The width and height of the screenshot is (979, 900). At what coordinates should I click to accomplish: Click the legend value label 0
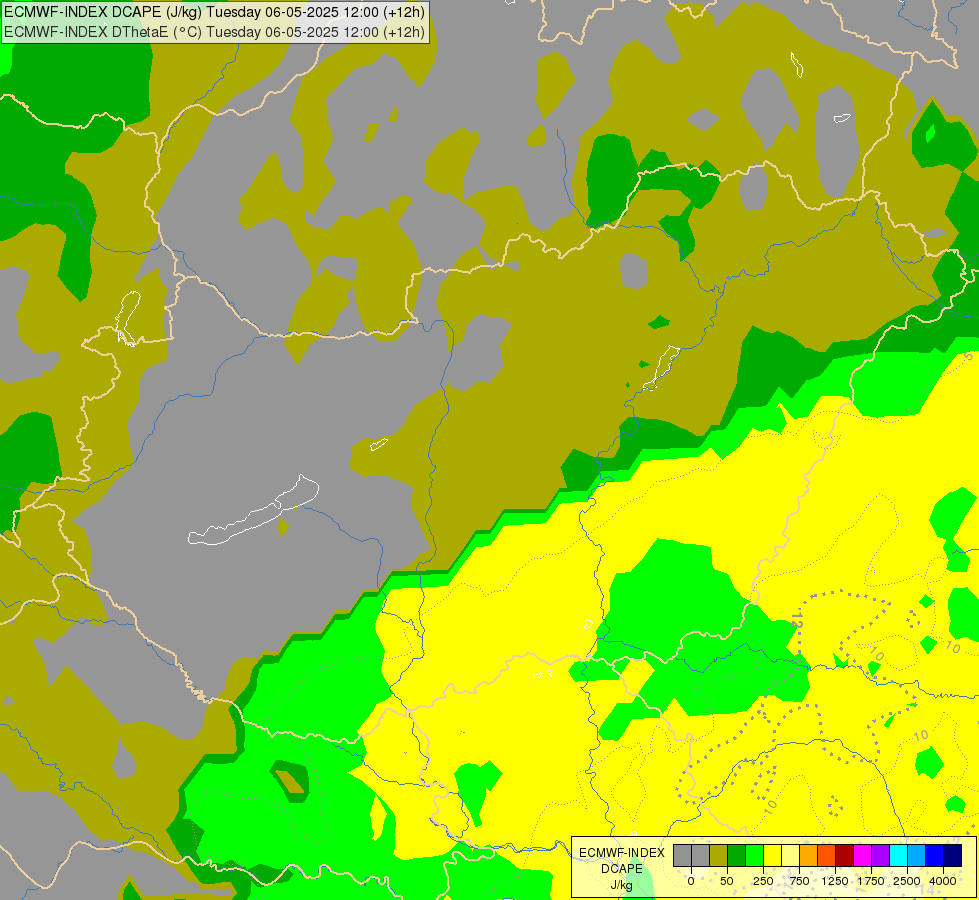pyautogui.click(x=691, y=881)
